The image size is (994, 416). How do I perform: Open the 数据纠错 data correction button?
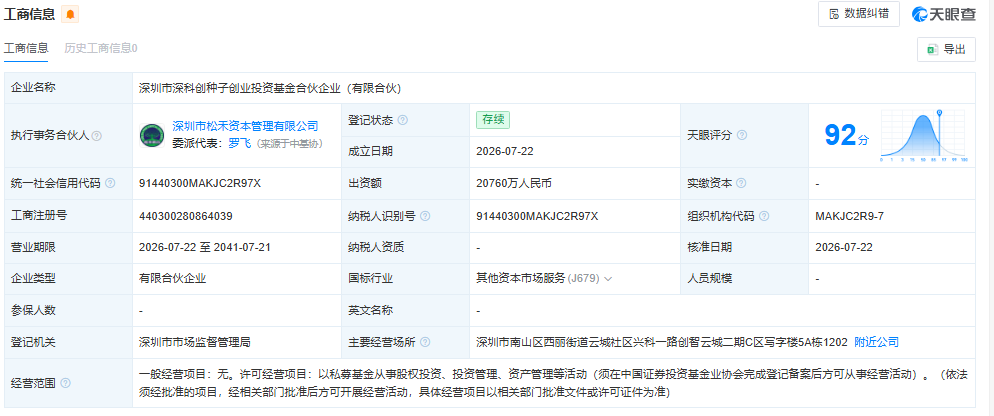[x=859, y=14]
